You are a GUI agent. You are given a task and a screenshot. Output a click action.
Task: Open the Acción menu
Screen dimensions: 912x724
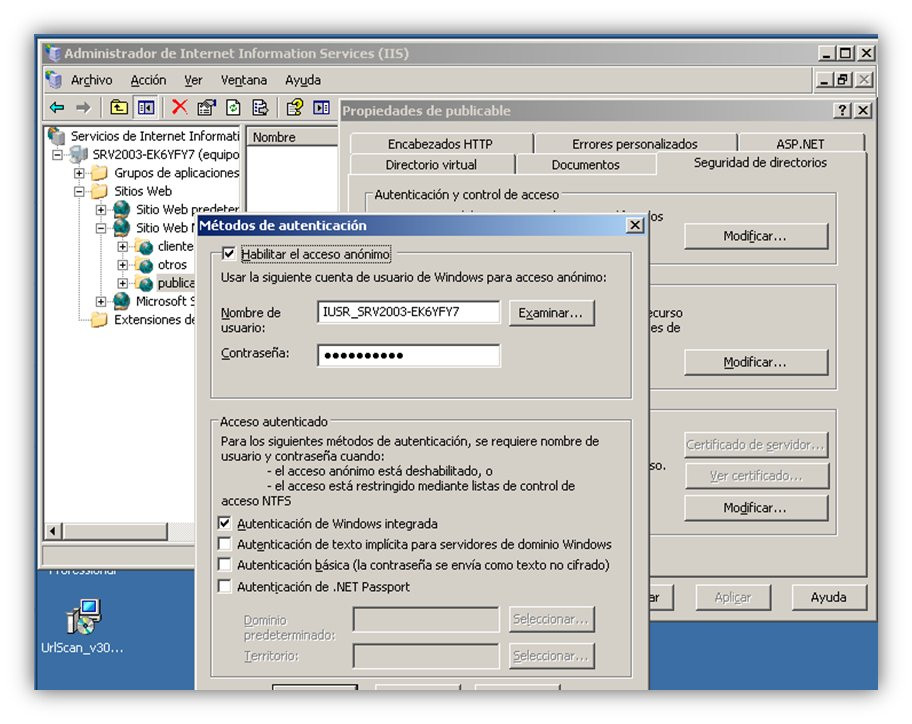tap(148, 80)
